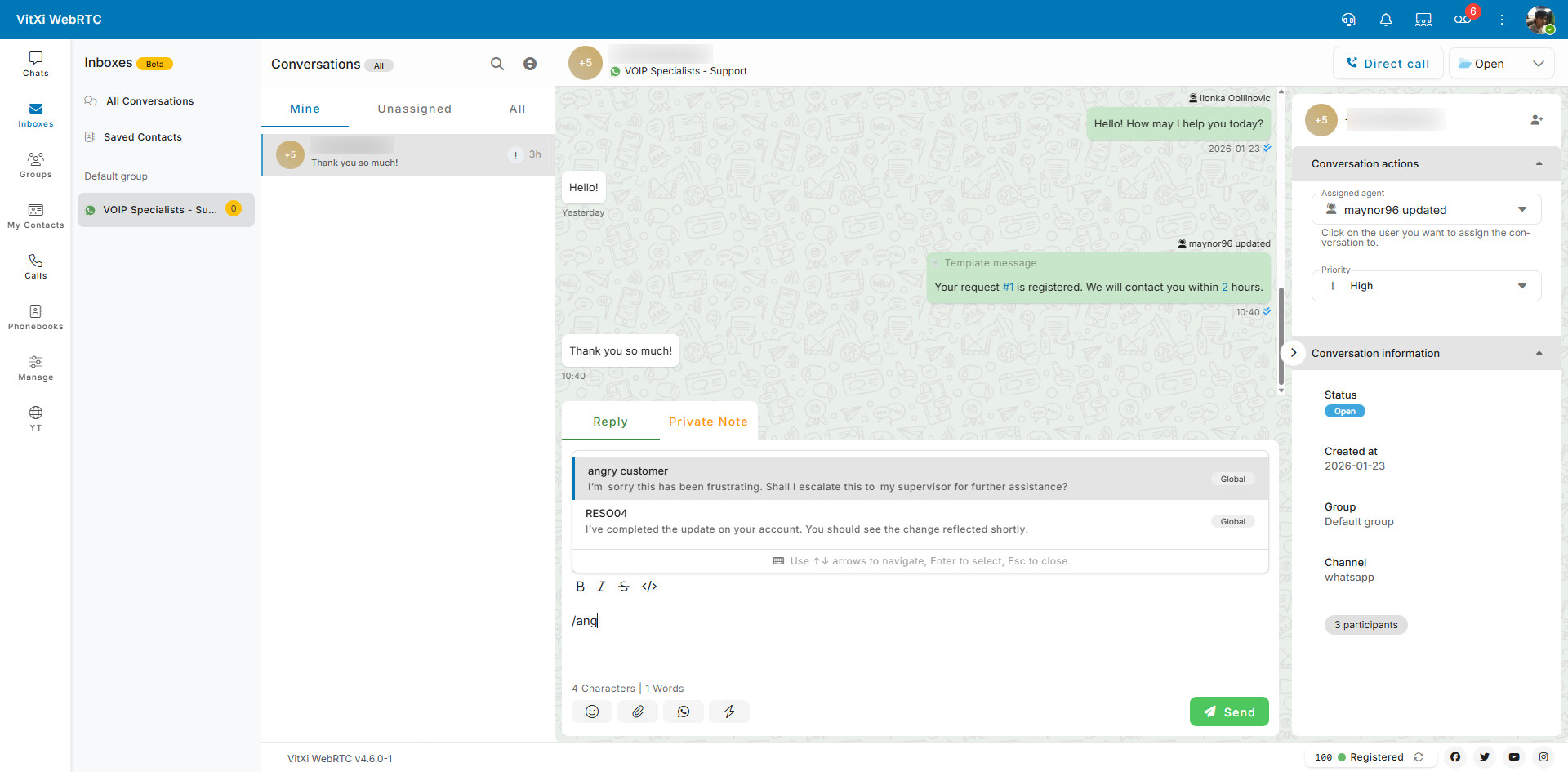The height and width of the screenshot is (772, 1568).
Task: Open the Calls sidebar section
Action: click(36, 266)
